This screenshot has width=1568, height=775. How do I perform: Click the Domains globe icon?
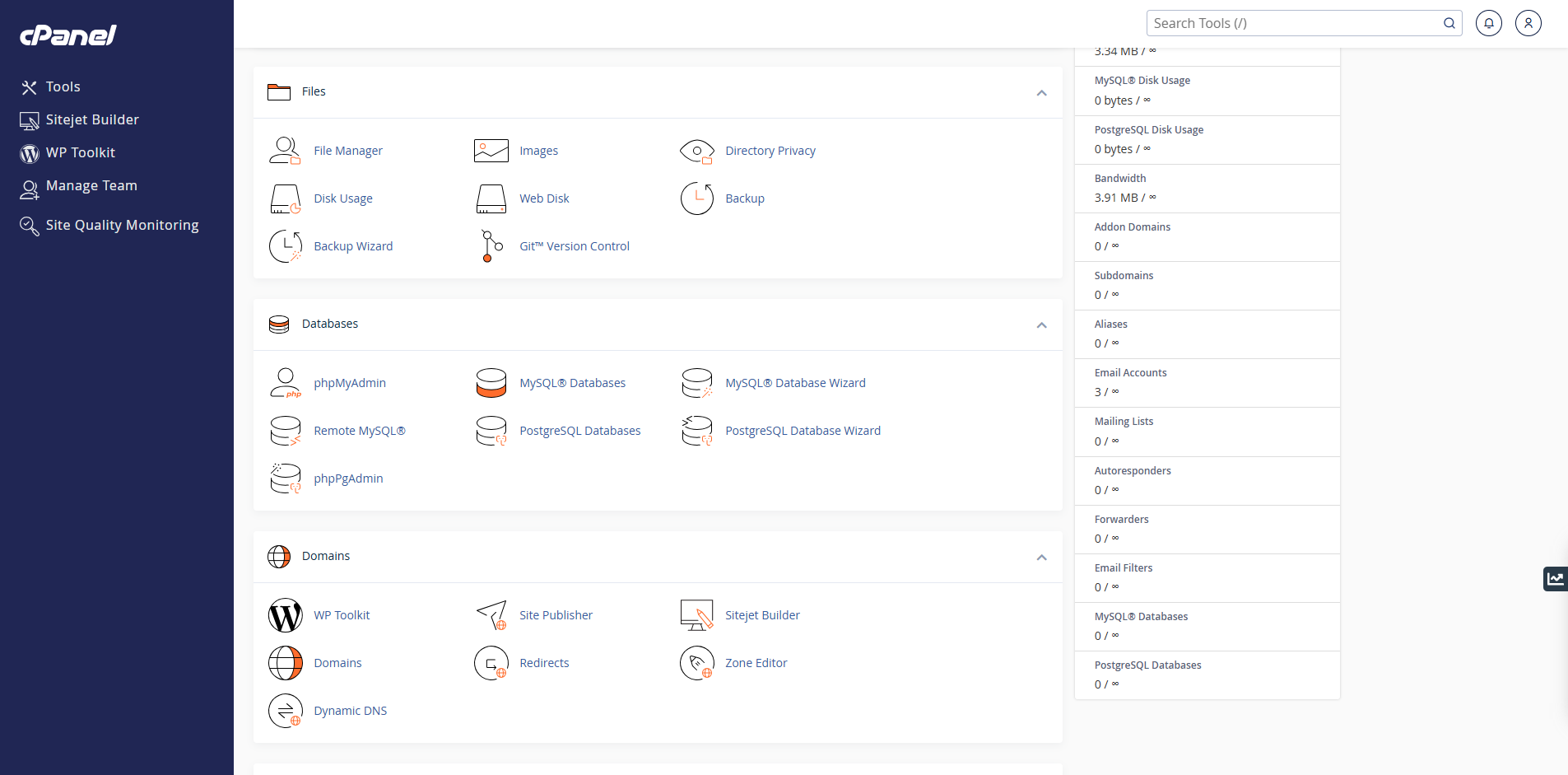coord(285,663)
